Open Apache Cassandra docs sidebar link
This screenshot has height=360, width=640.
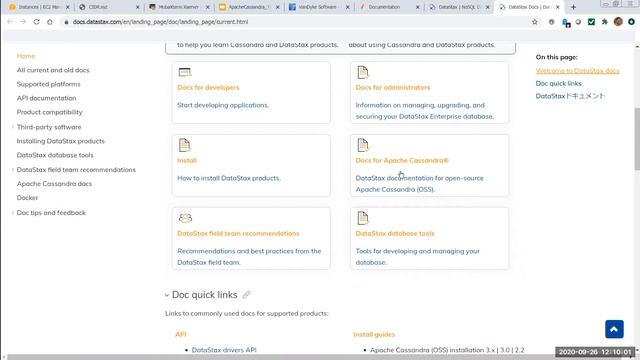(54, 184)
